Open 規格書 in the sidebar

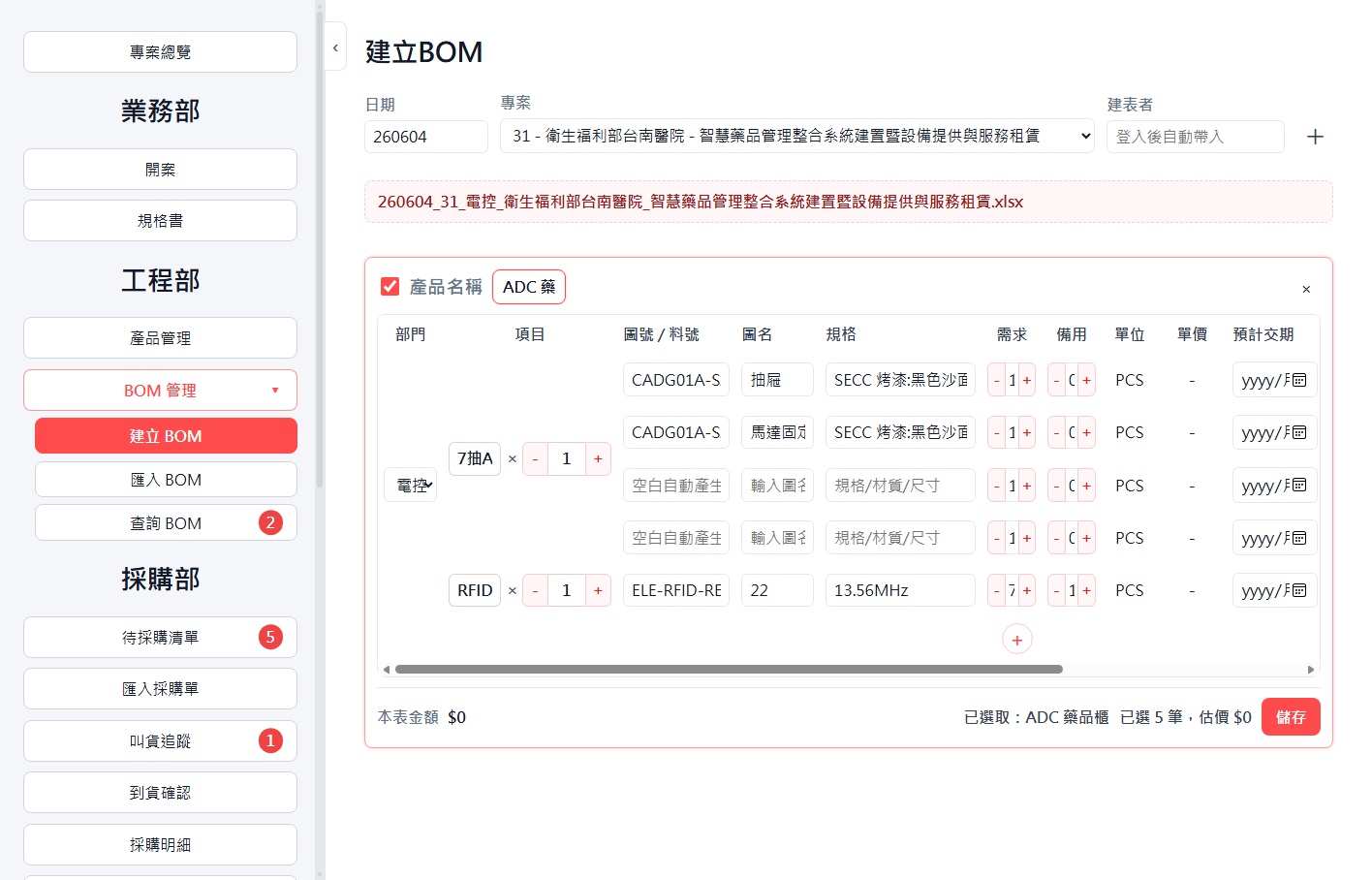click(160, 220)
